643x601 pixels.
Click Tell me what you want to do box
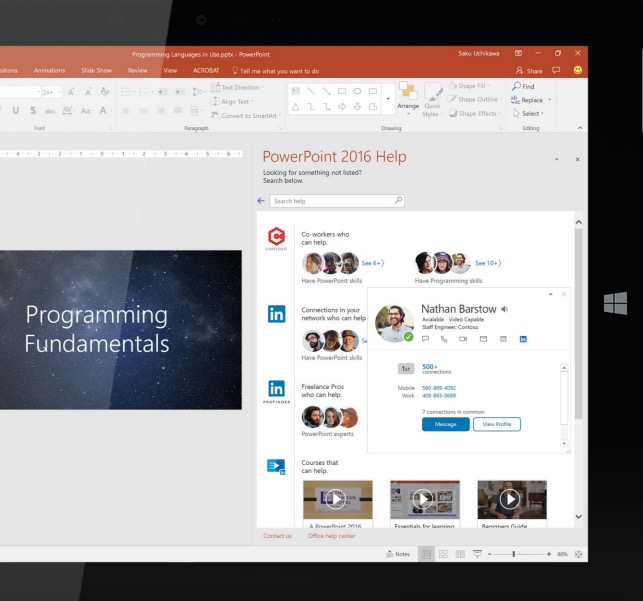click(x=276, y=71)
